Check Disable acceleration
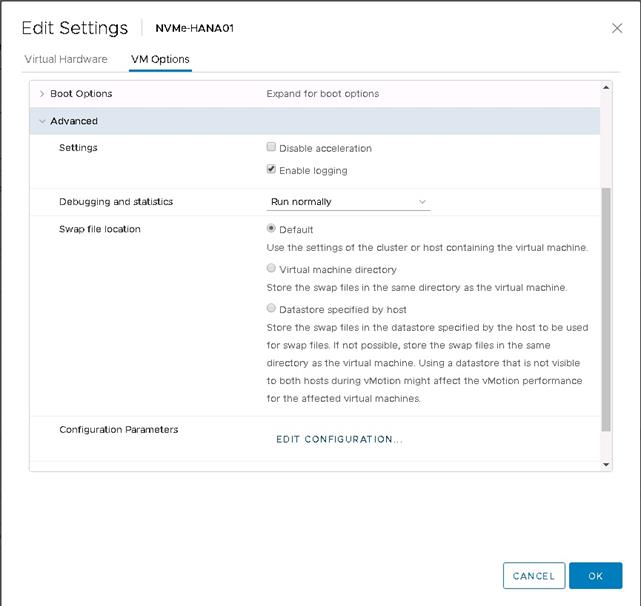Screen dimensions: 641x606 pos(271,147)
